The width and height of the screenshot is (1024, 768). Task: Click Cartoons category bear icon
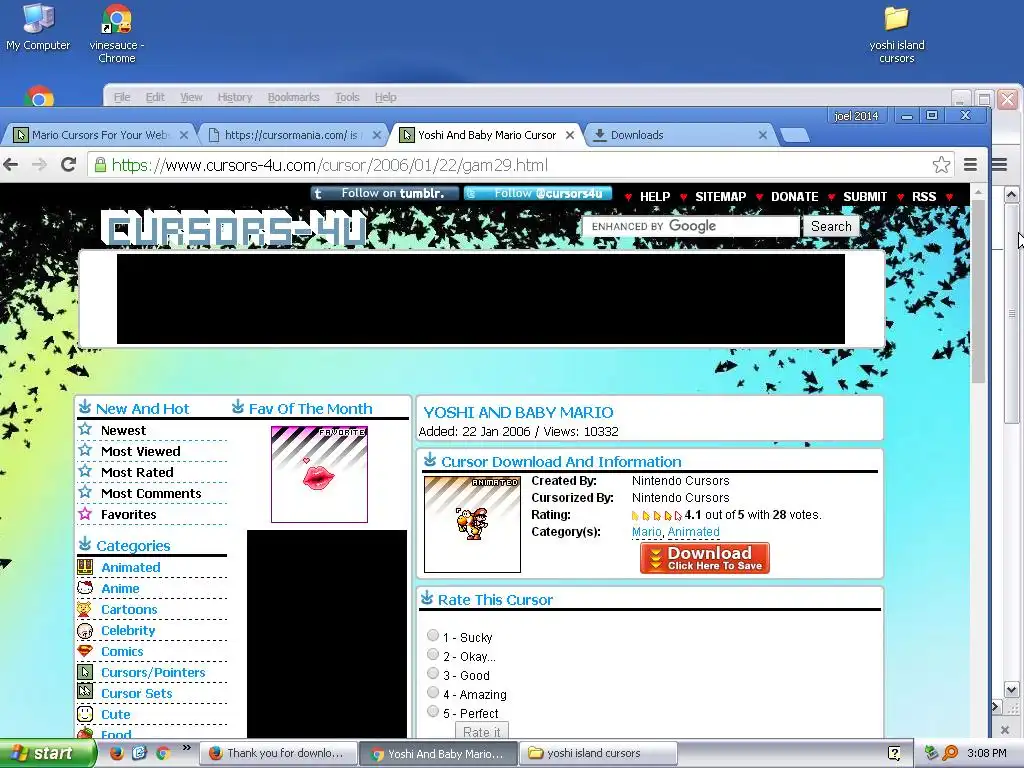point(85,609)
